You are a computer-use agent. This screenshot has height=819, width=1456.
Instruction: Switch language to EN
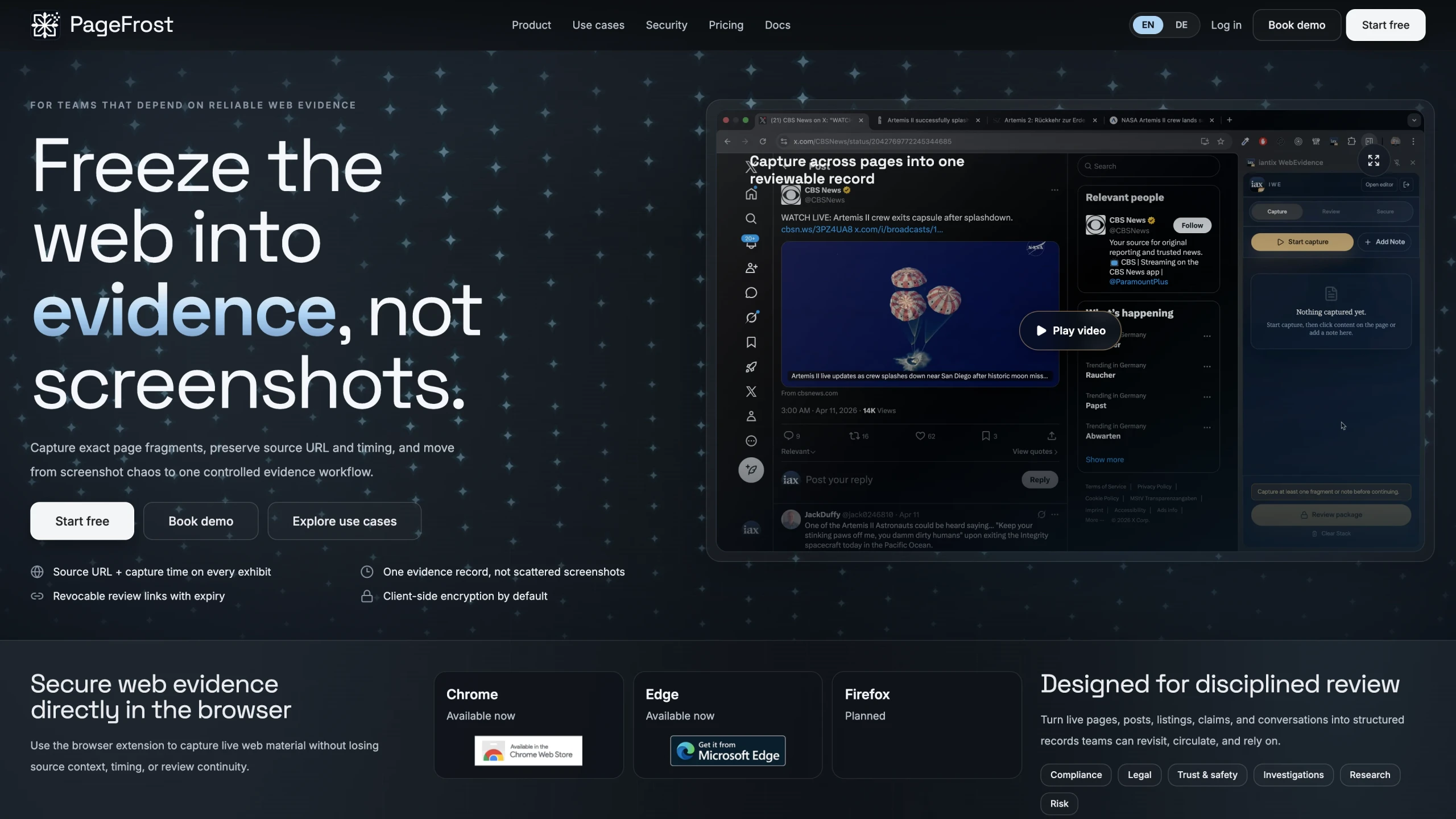pos(1148,25)
